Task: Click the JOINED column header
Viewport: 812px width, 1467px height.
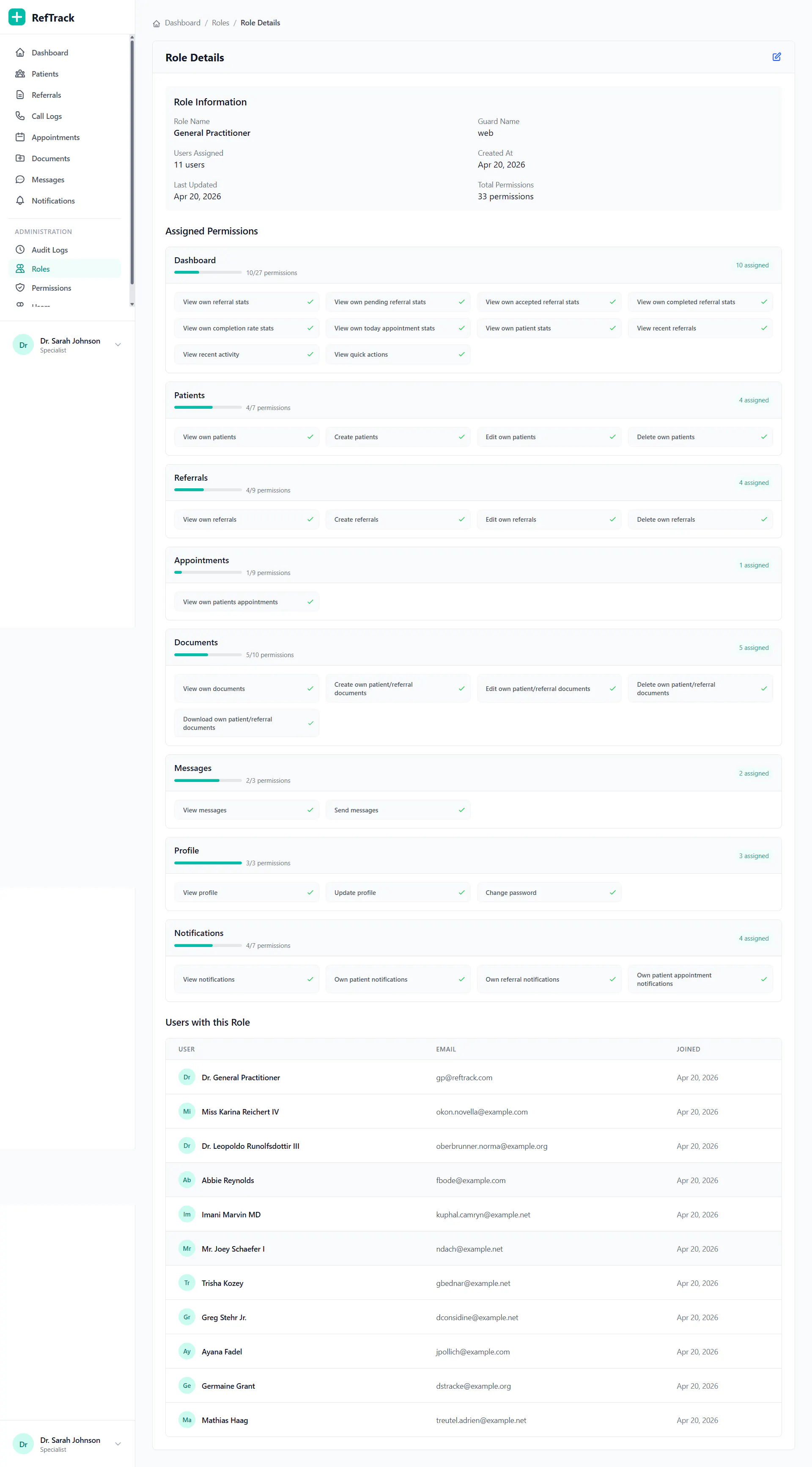Action: coord(688,1049)
